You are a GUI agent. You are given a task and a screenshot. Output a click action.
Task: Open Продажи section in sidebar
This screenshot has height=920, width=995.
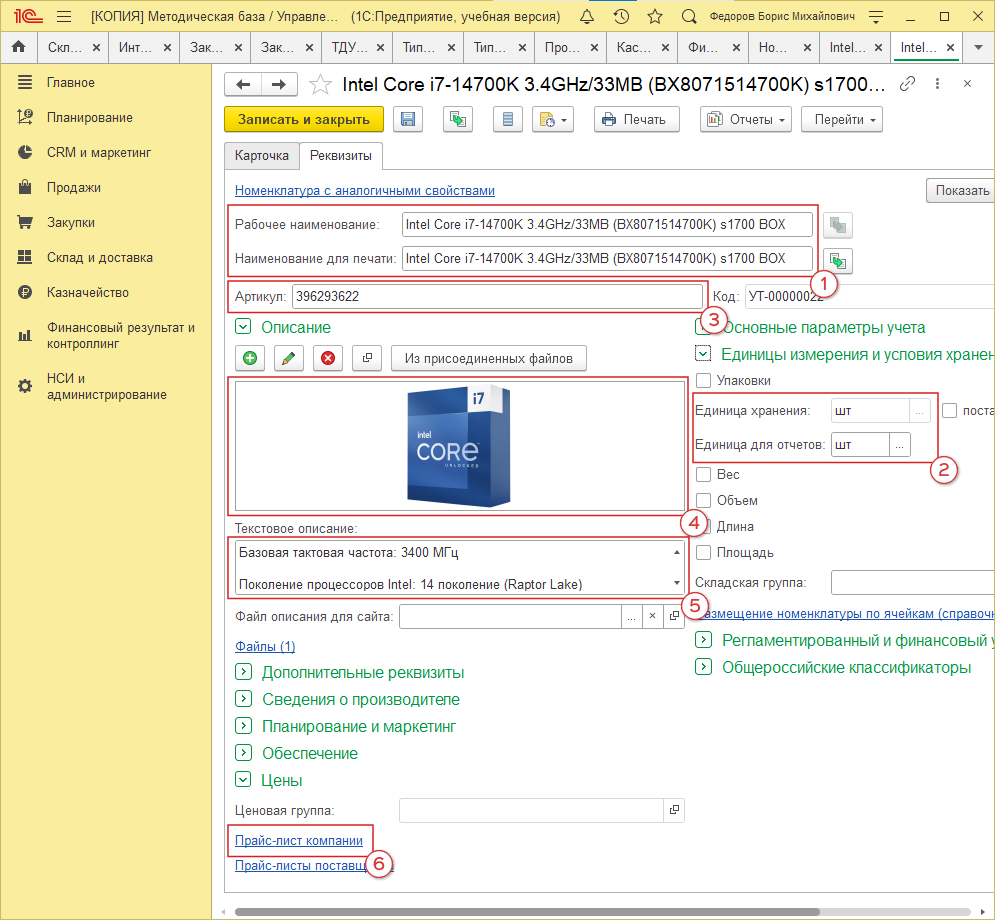point(73,187)
